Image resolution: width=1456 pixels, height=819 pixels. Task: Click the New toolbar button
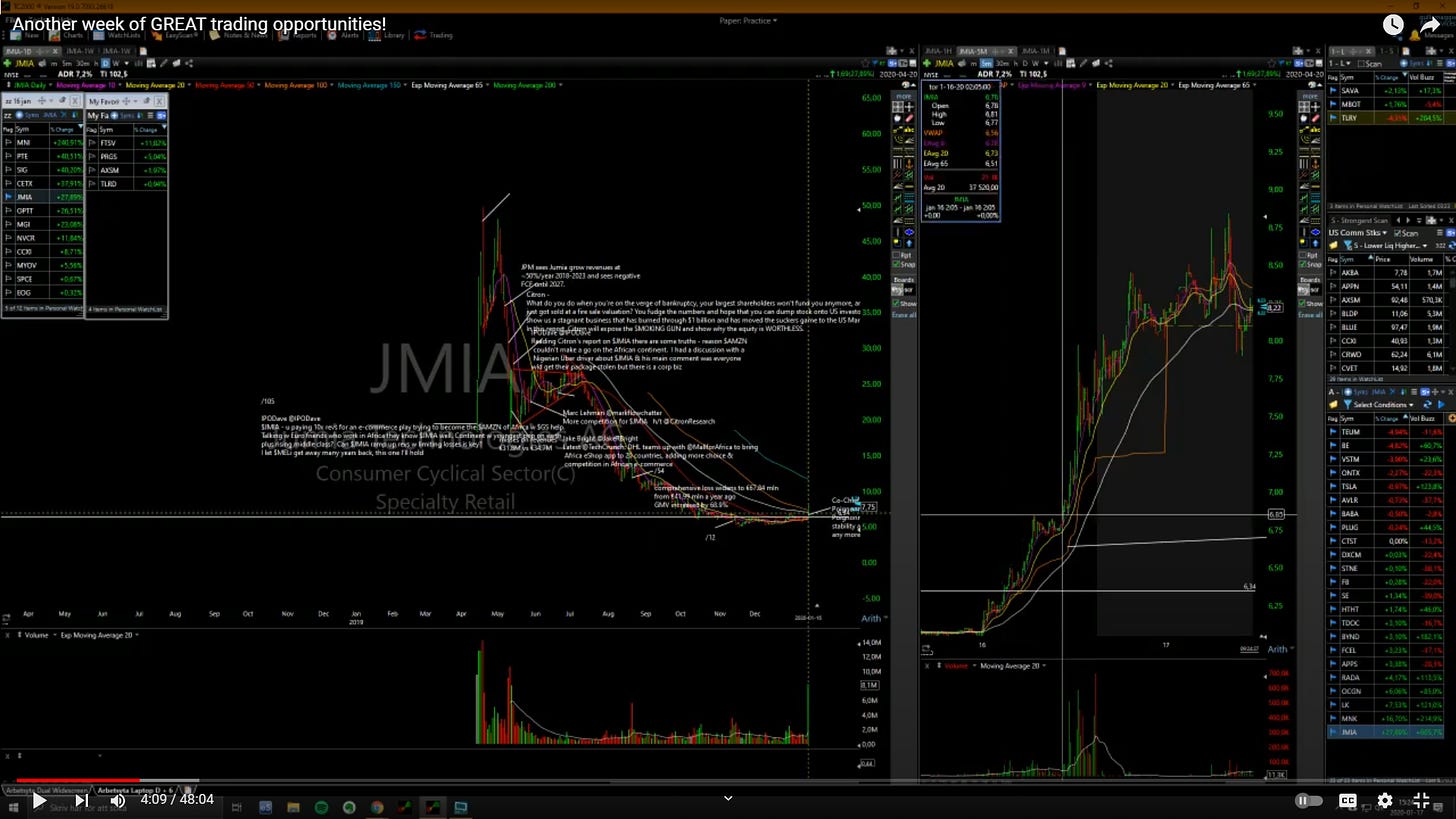[26, 35]
